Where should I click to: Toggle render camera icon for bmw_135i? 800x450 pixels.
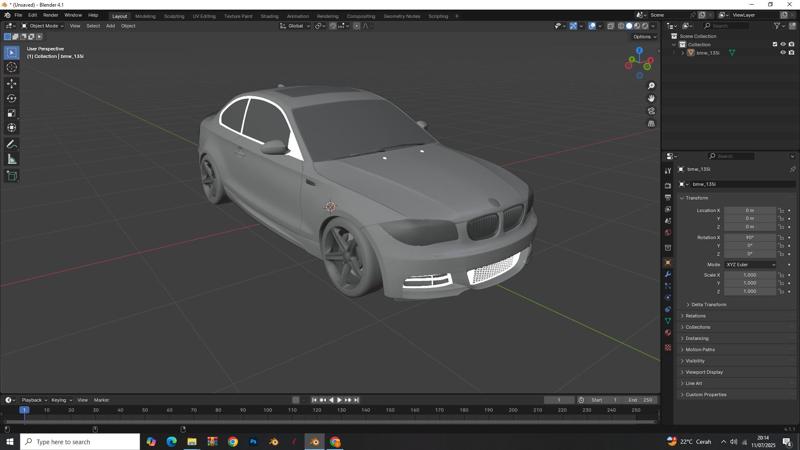tap(791, 53)
